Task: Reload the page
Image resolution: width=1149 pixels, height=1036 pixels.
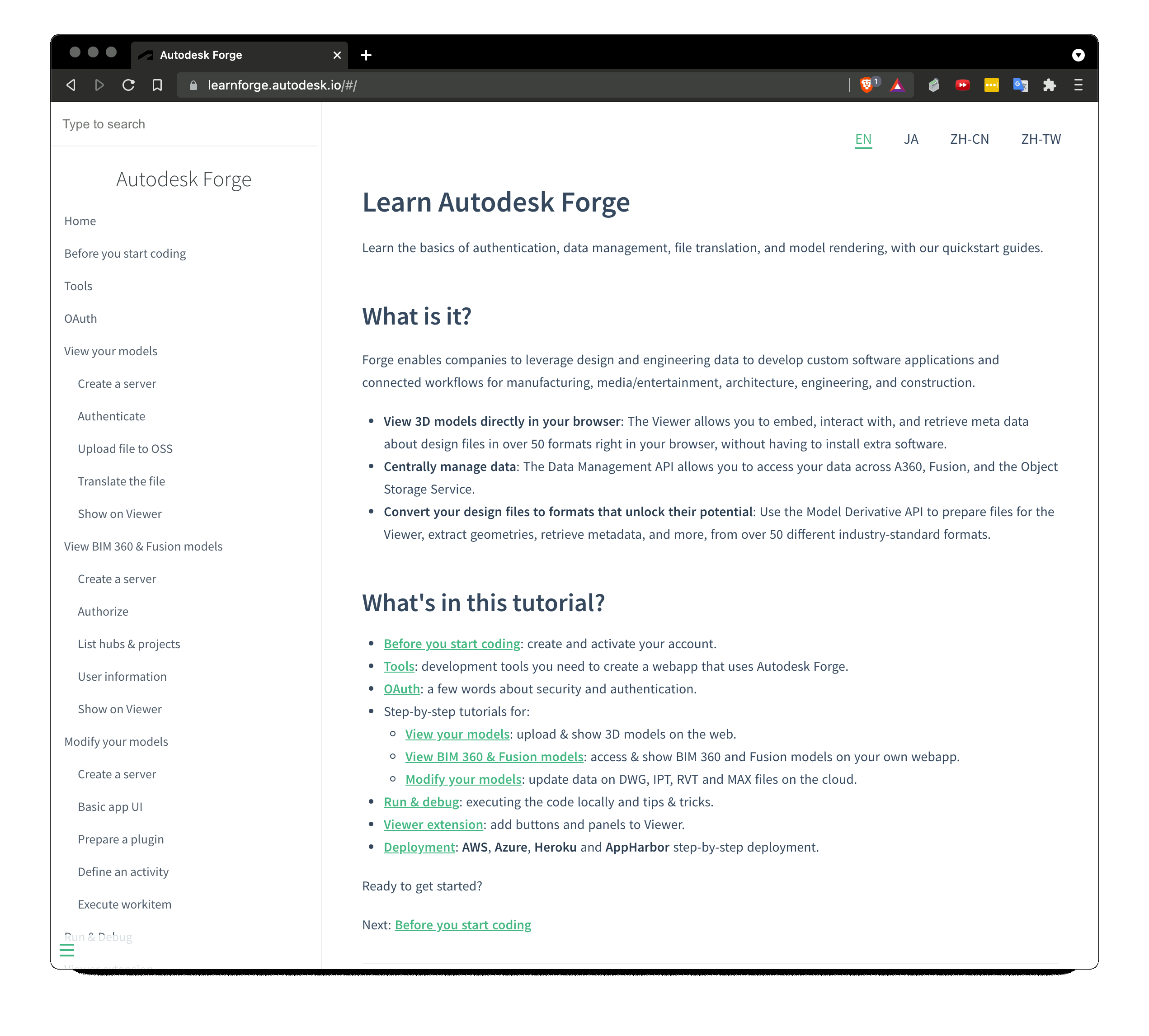Action: (129, 85)
